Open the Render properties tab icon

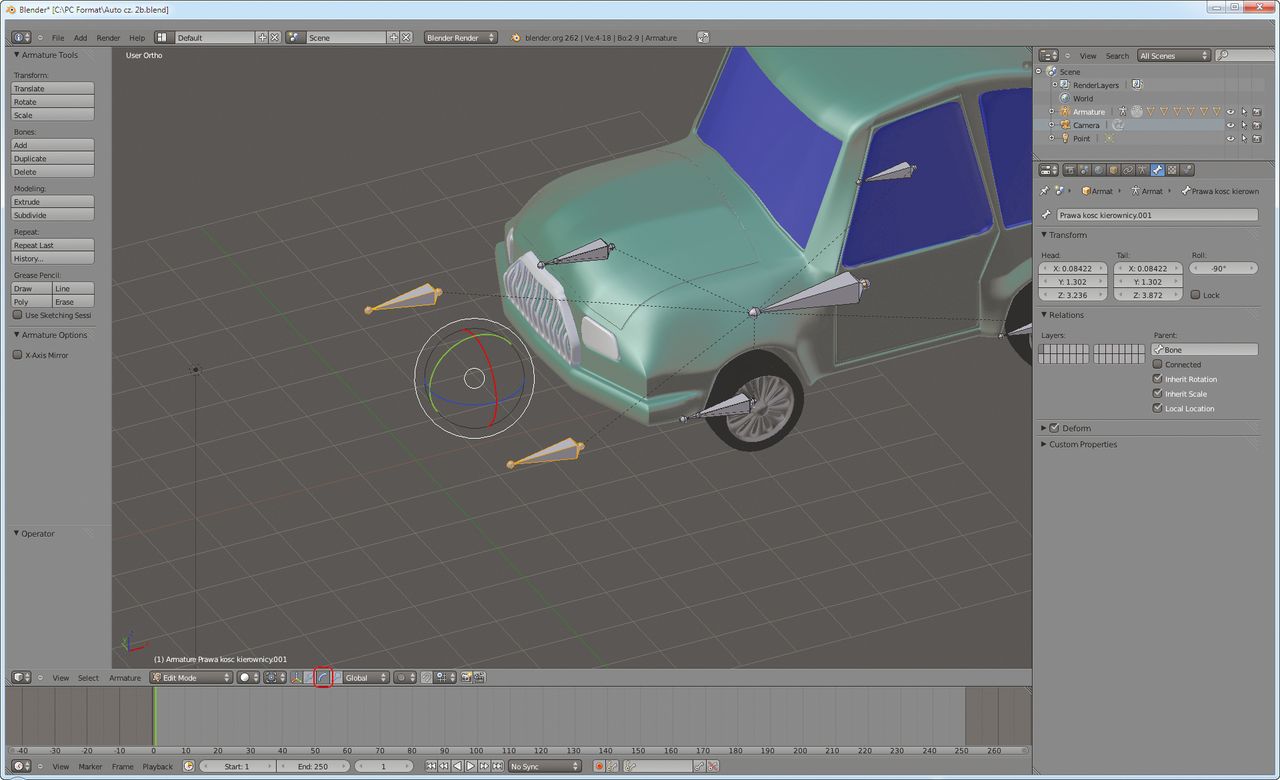tap(1070, 170)
